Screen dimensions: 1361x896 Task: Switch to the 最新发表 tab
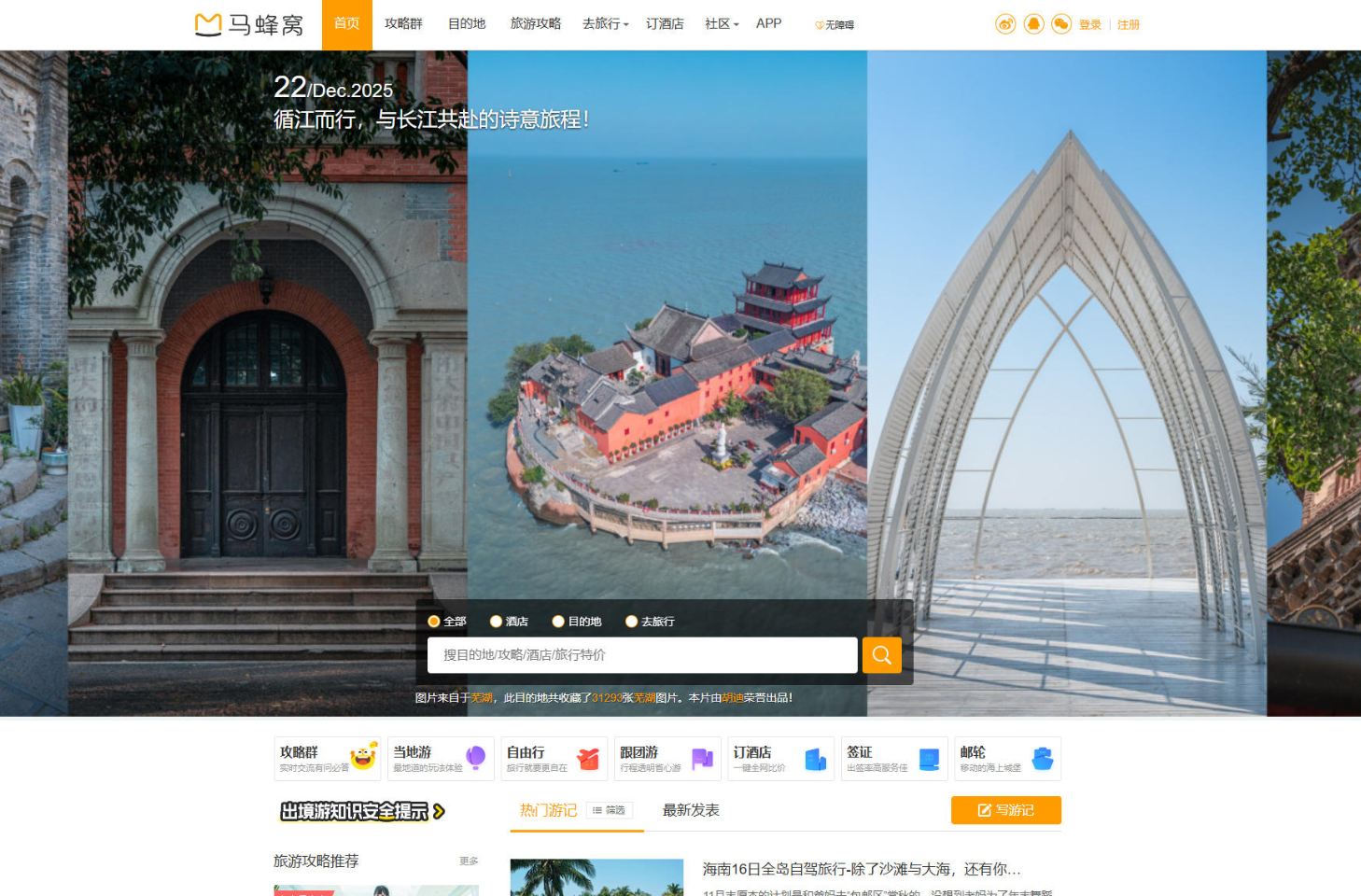tap(691, 810)
